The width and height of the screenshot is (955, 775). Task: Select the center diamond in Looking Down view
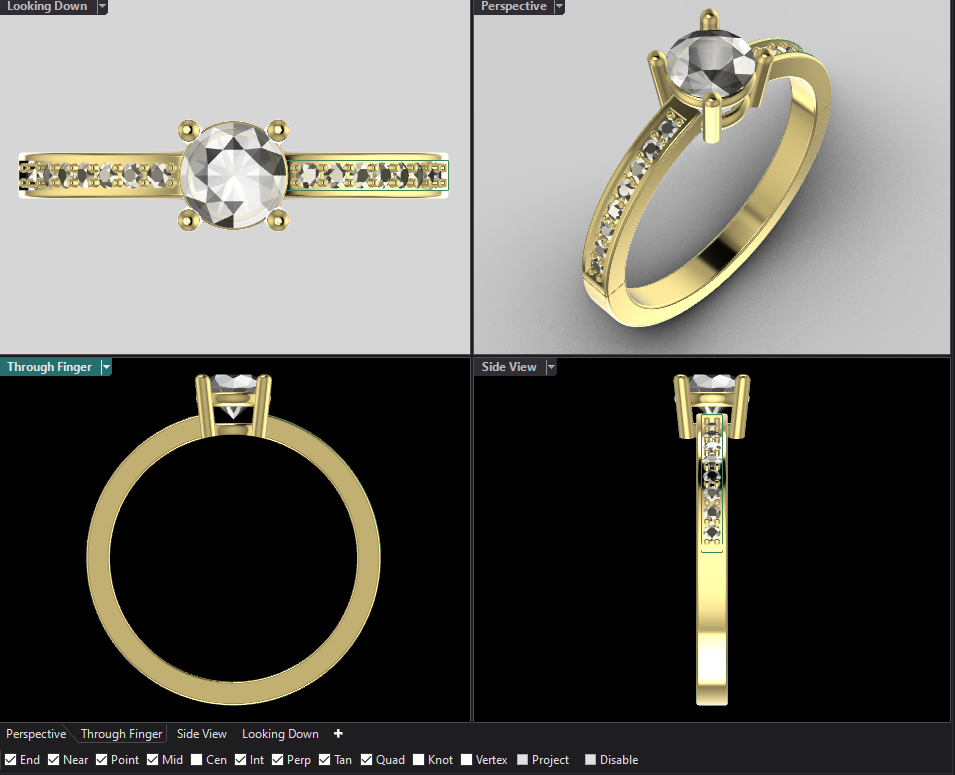[x=234, y=175]
